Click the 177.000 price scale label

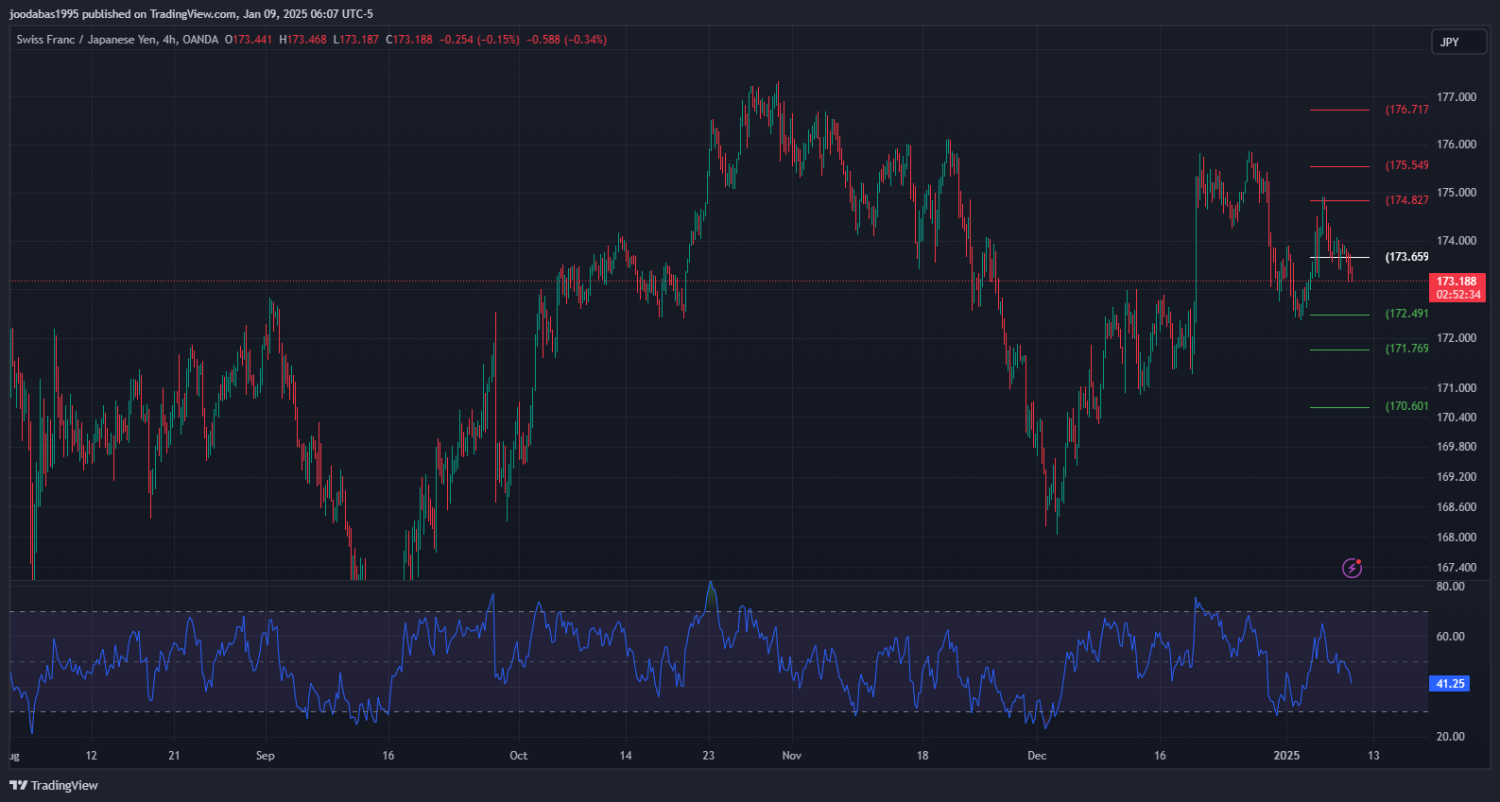pos(1455,97)
